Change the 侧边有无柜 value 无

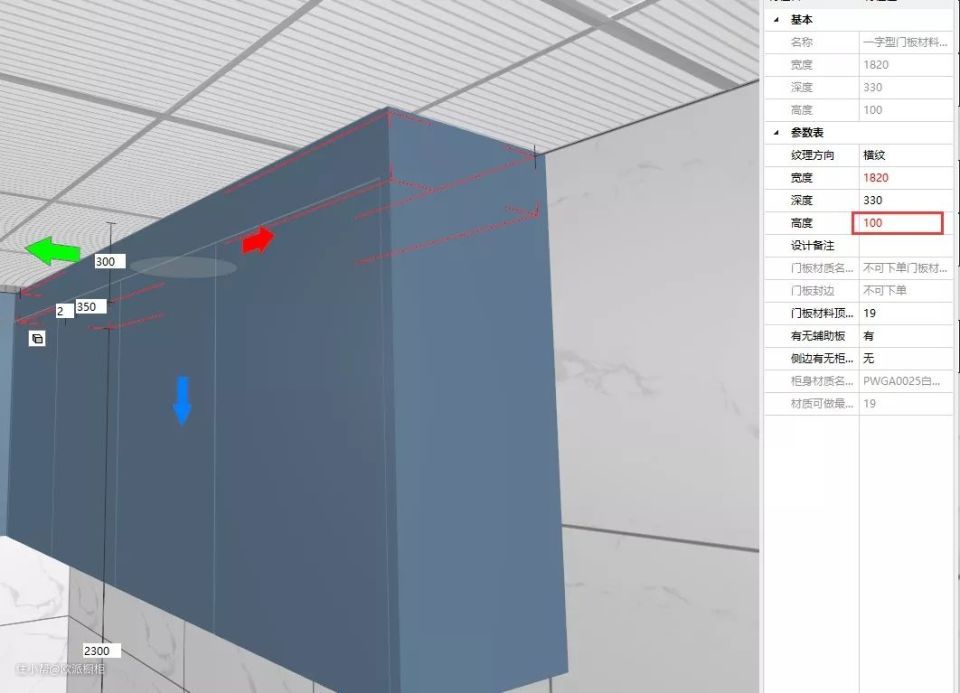pos(905,358)
